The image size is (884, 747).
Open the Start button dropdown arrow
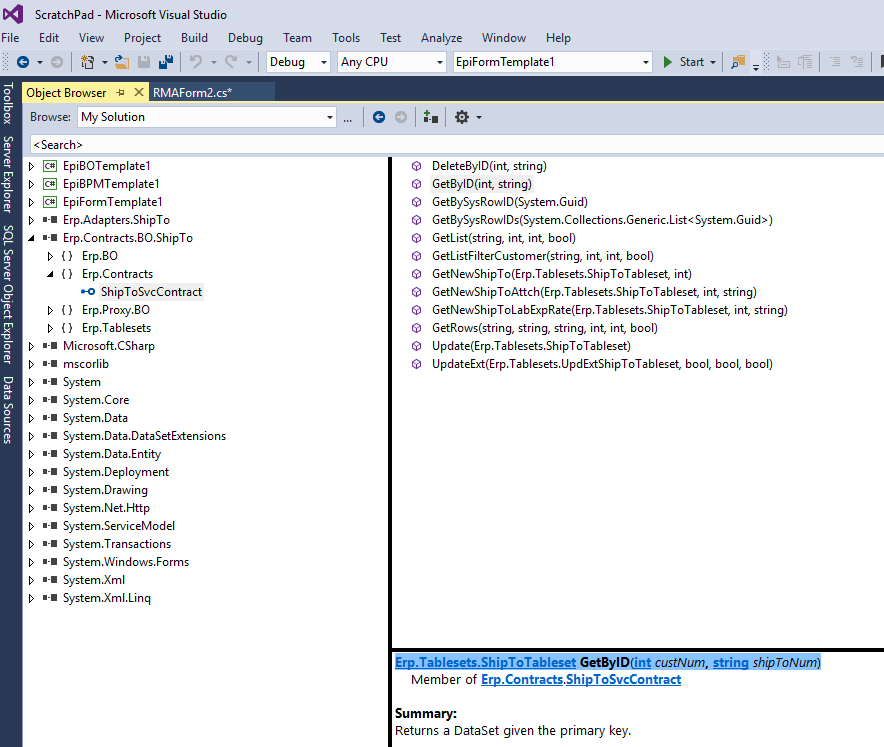(713, 62)
